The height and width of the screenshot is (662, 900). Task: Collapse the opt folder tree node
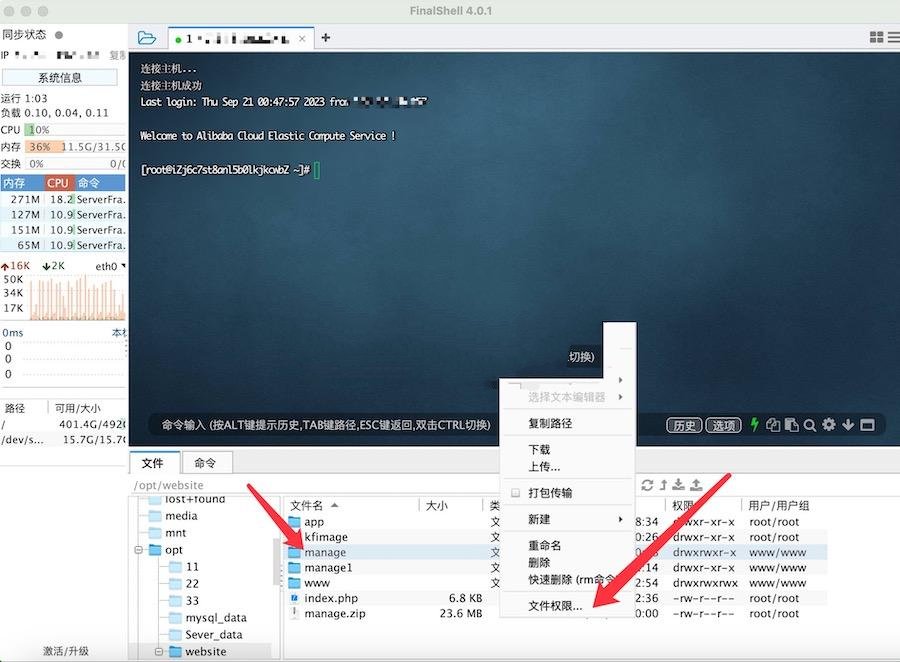click(138, 550)
